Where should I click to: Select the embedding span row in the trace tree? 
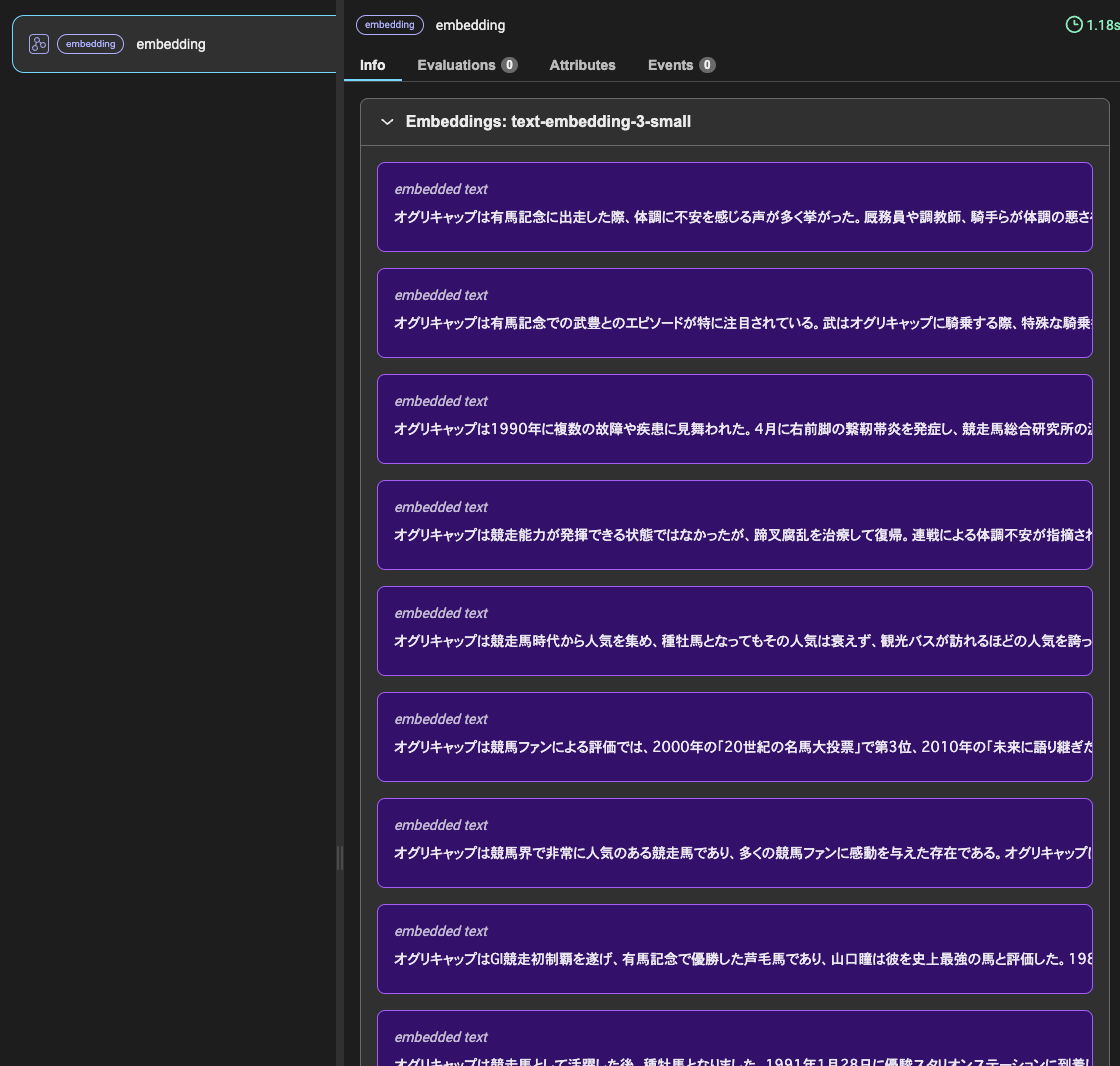(174, 44)
